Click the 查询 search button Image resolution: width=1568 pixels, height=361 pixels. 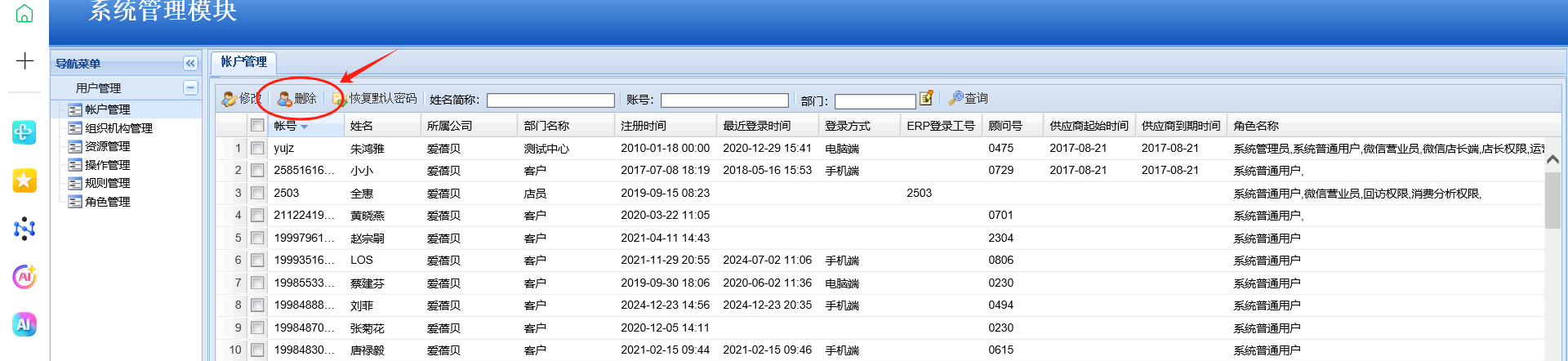coord(968,99)
